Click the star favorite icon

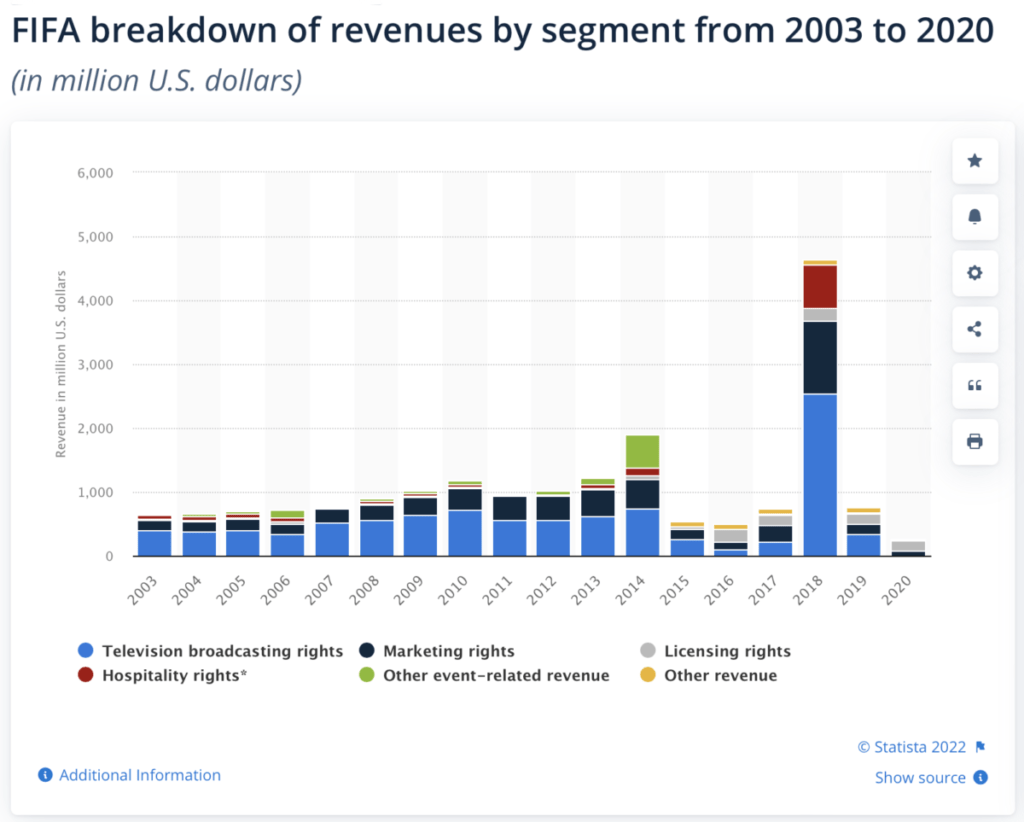point(974,161)
